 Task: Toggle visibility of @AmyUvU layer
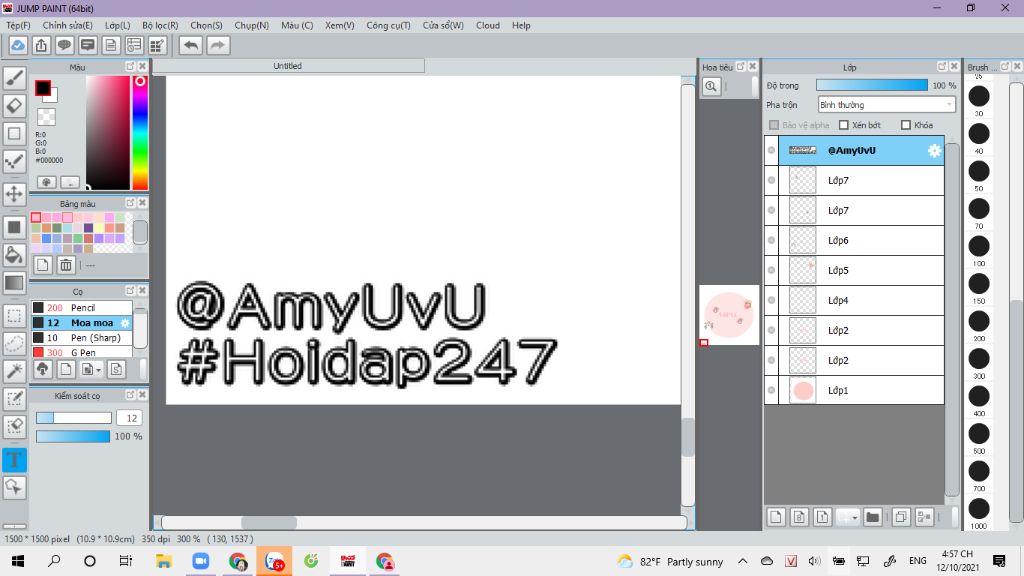coord(771,150)
